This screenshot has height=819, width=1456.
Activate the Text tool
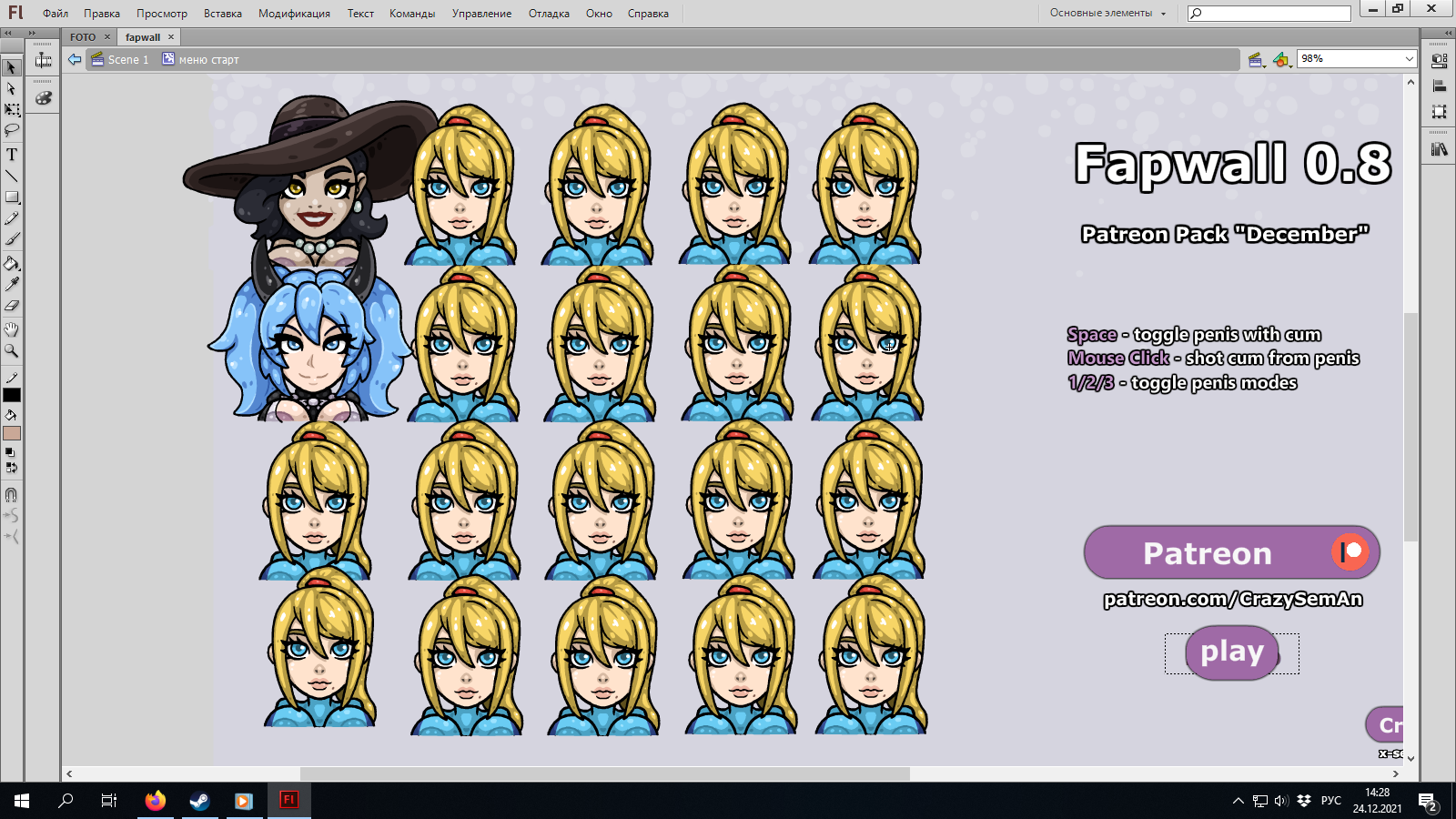(11, 155)
